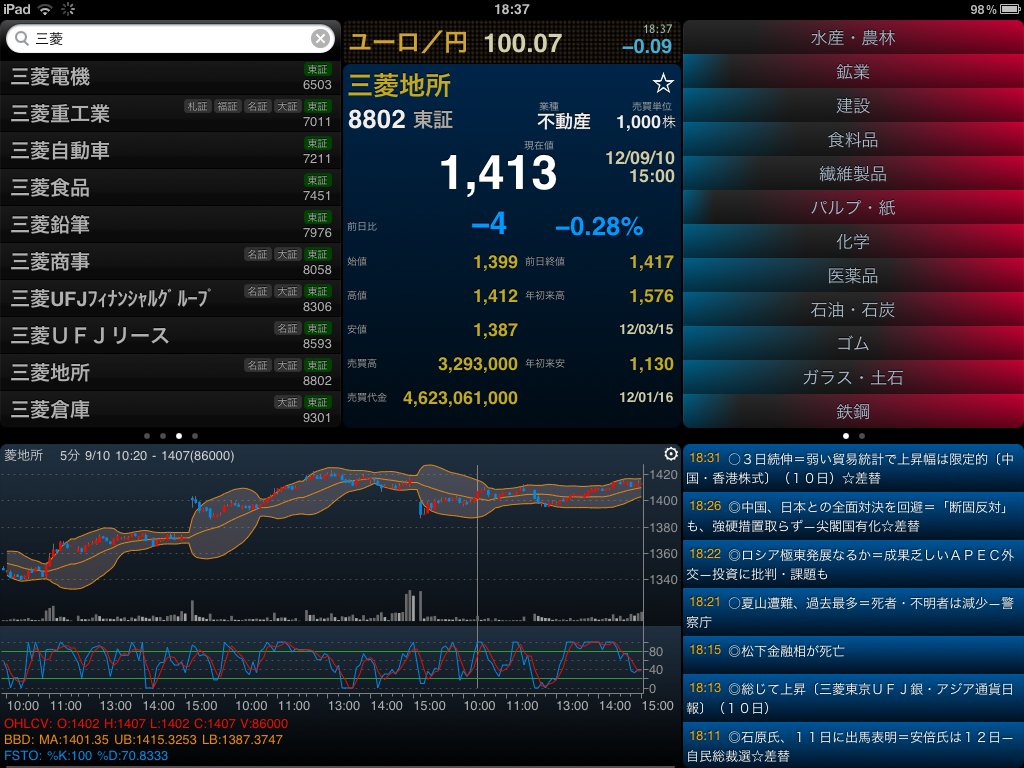Open the 水産・農林 sector
1024x768 pixels.
coord(853,38)
